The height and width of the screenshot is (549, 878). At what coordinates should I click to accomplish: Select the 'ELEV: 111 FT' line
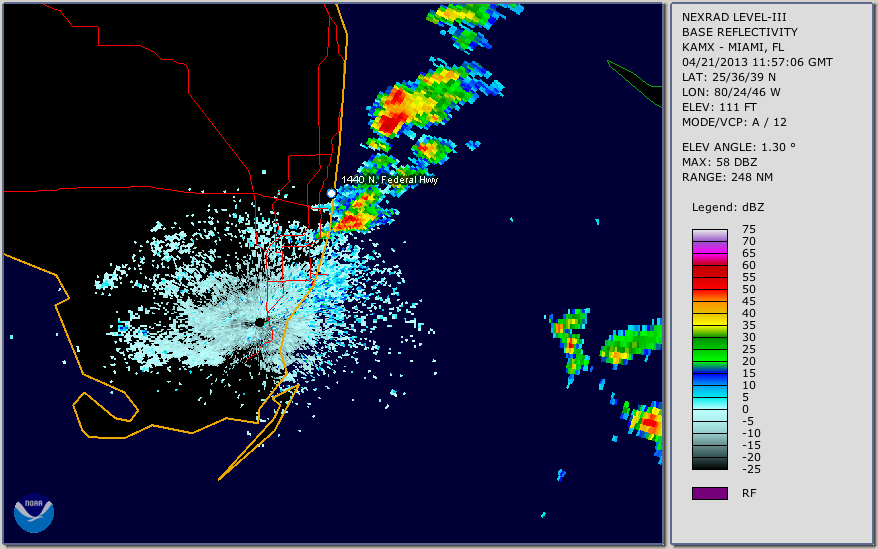pyautogui.click(x=719, y=107)
